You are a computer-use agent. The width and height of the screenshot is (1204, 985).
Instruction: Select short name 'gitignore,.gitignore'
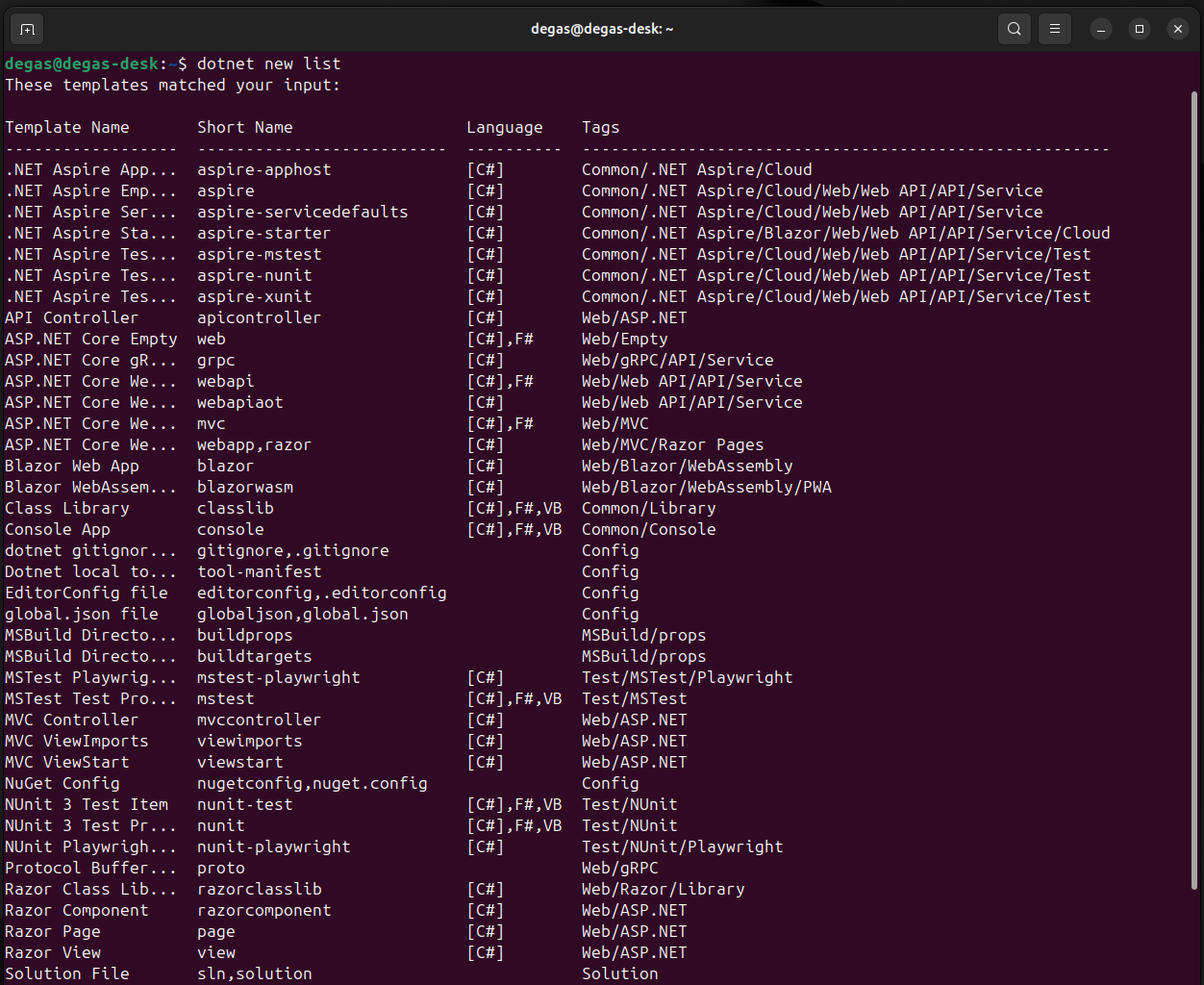pyautogui.click(x=293, y=550)
